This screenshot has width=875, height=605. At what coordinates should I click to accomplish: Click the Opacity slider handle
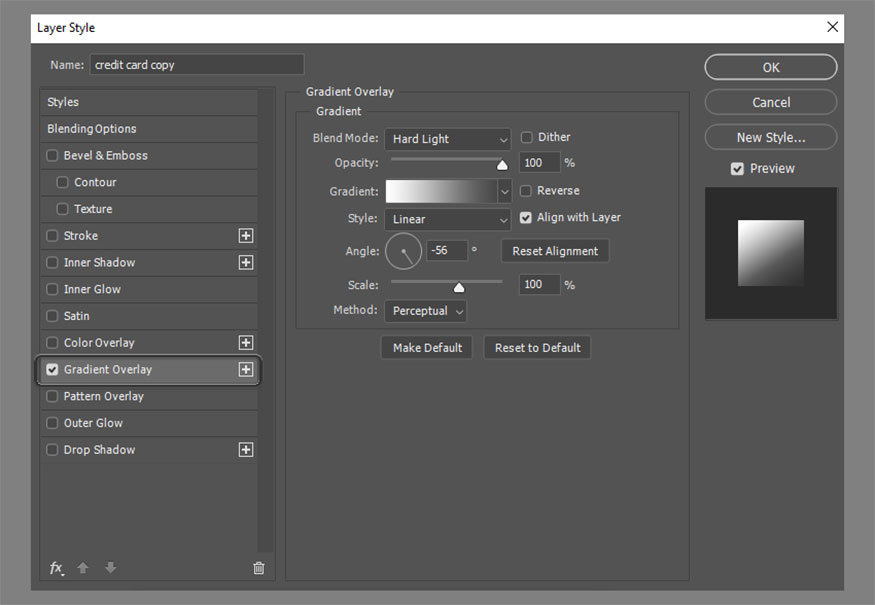click(502, 165)
